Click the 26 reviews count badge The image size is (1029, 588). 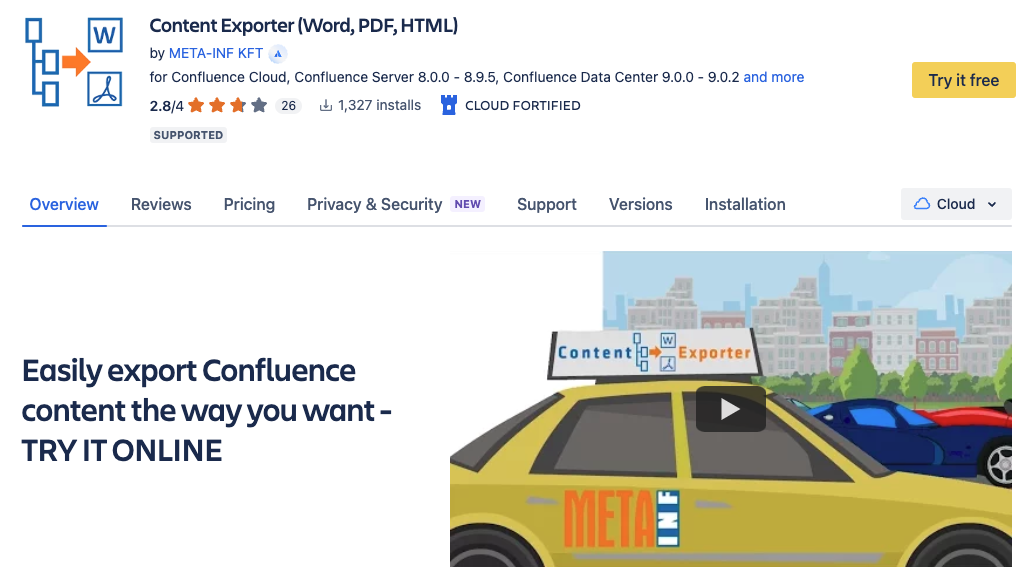tap(288, 106)
